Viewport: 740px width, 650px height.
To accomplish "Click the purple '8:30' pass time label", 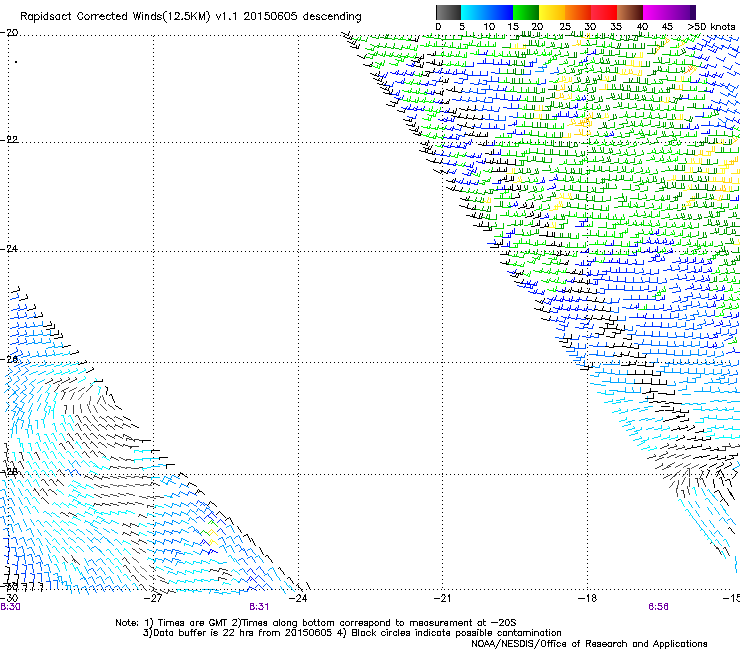I will pos(10,607).
